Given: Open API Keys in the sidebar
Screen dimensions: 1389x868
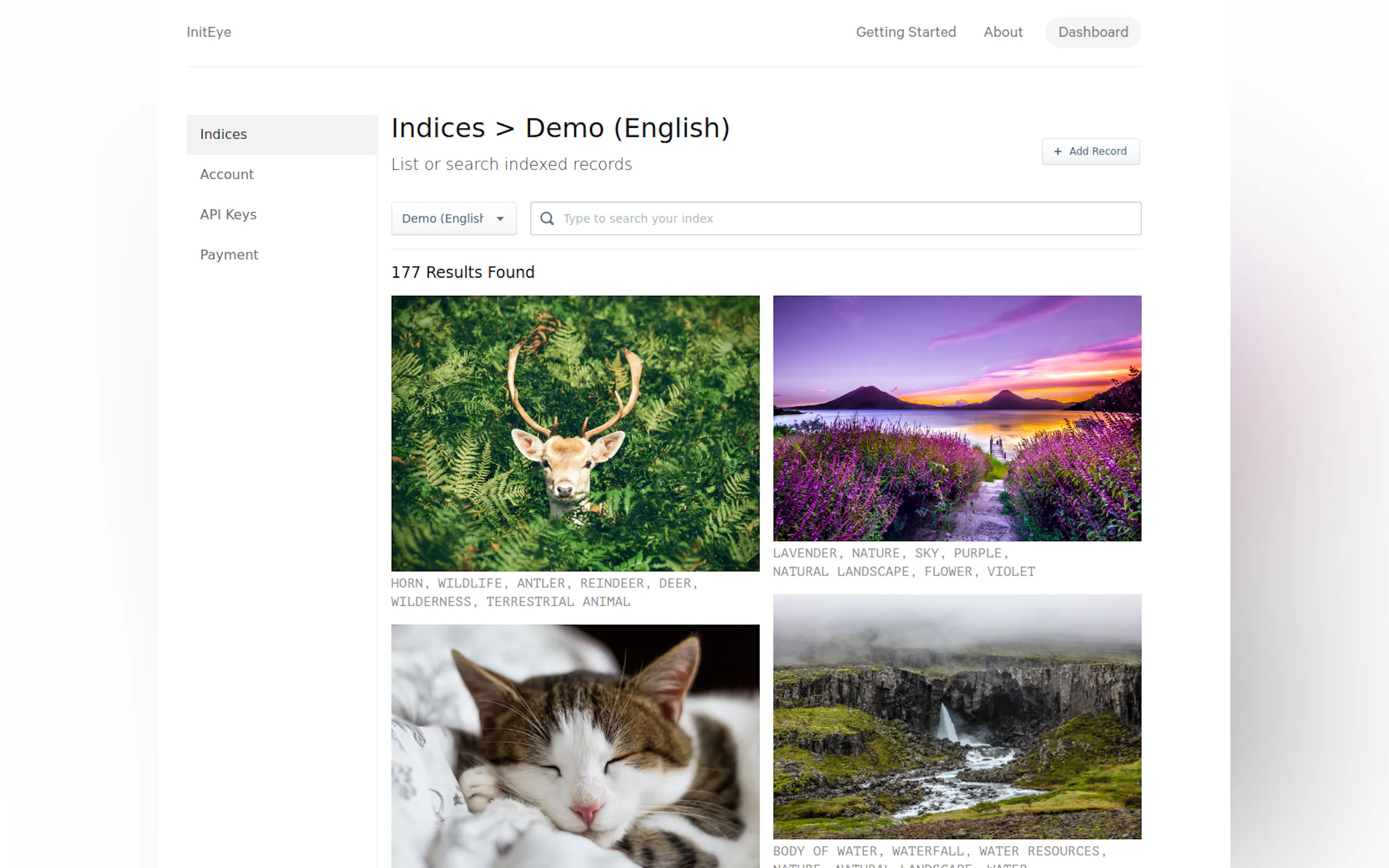Looking at the screenshot, I should coord(228,215).
